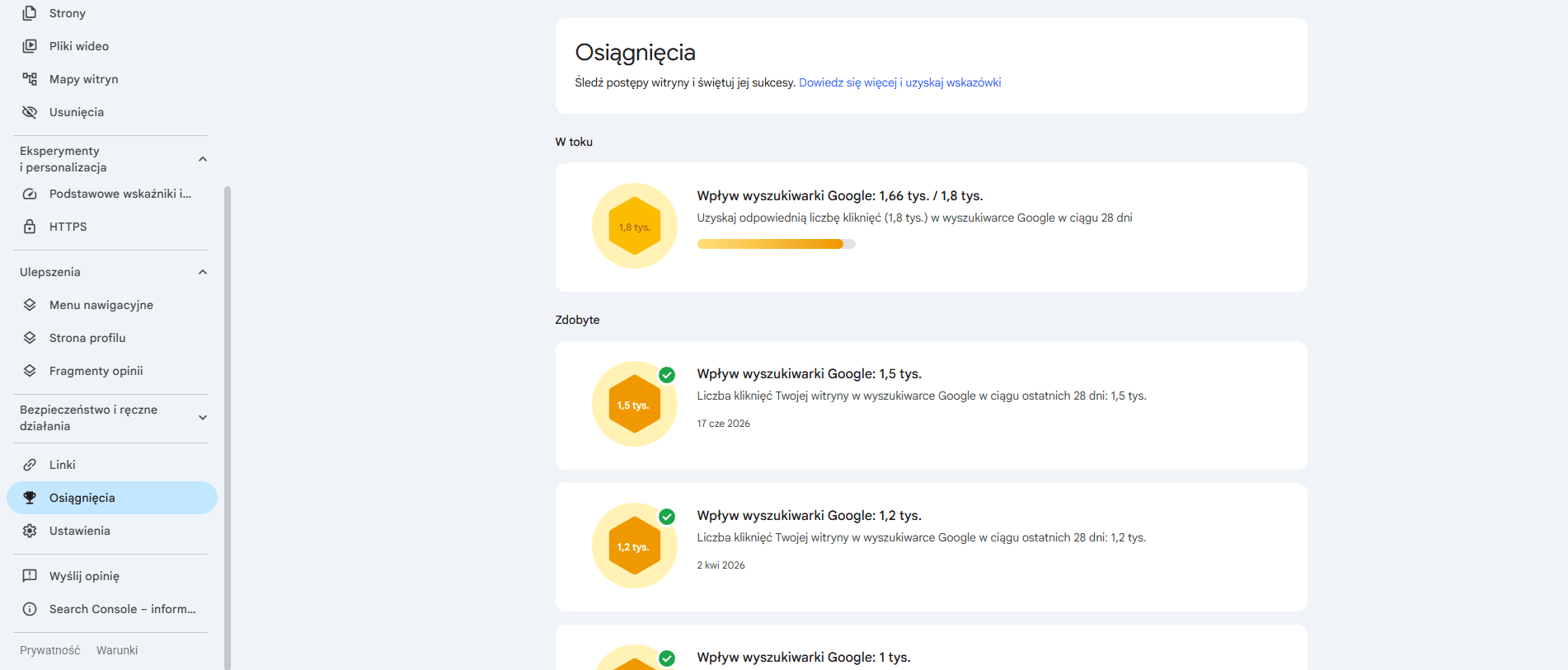Screen dimensions: 1568x670
Task: Click green checkmark on 1,2 tys. badge
Action: [x=667, y=517]
